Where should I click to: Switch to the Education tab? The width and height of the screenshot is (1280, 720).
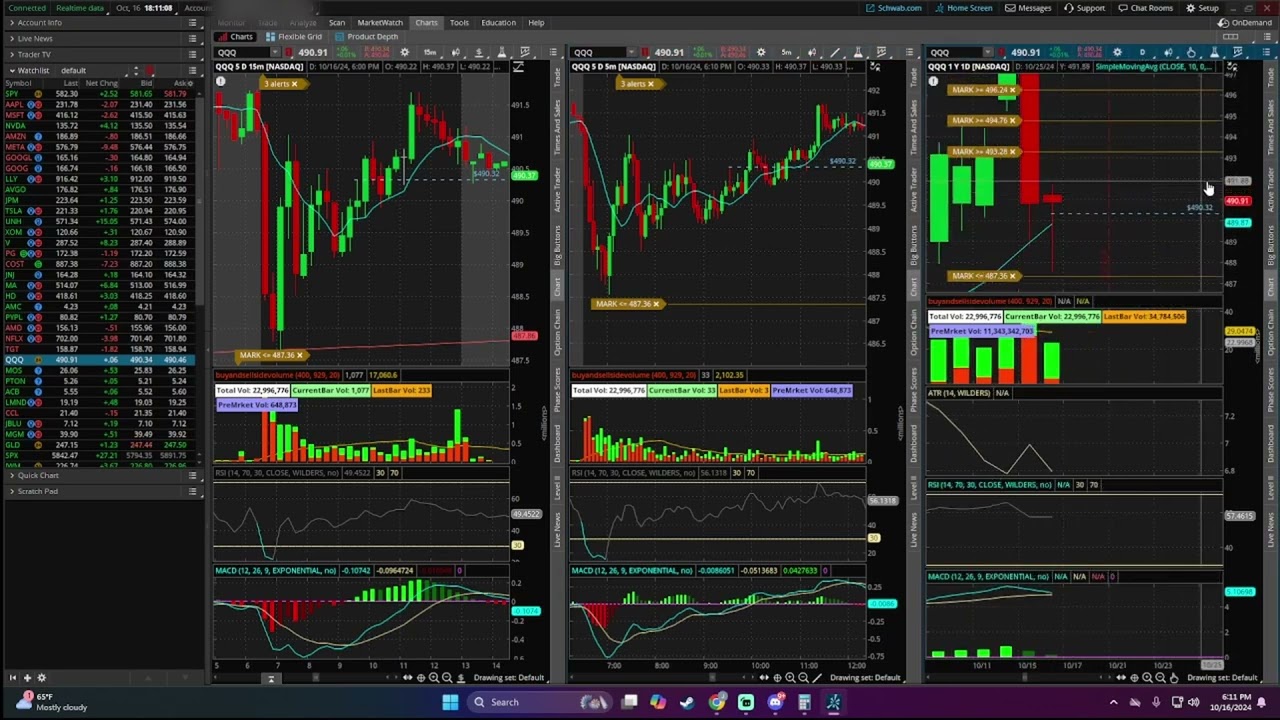498,22
